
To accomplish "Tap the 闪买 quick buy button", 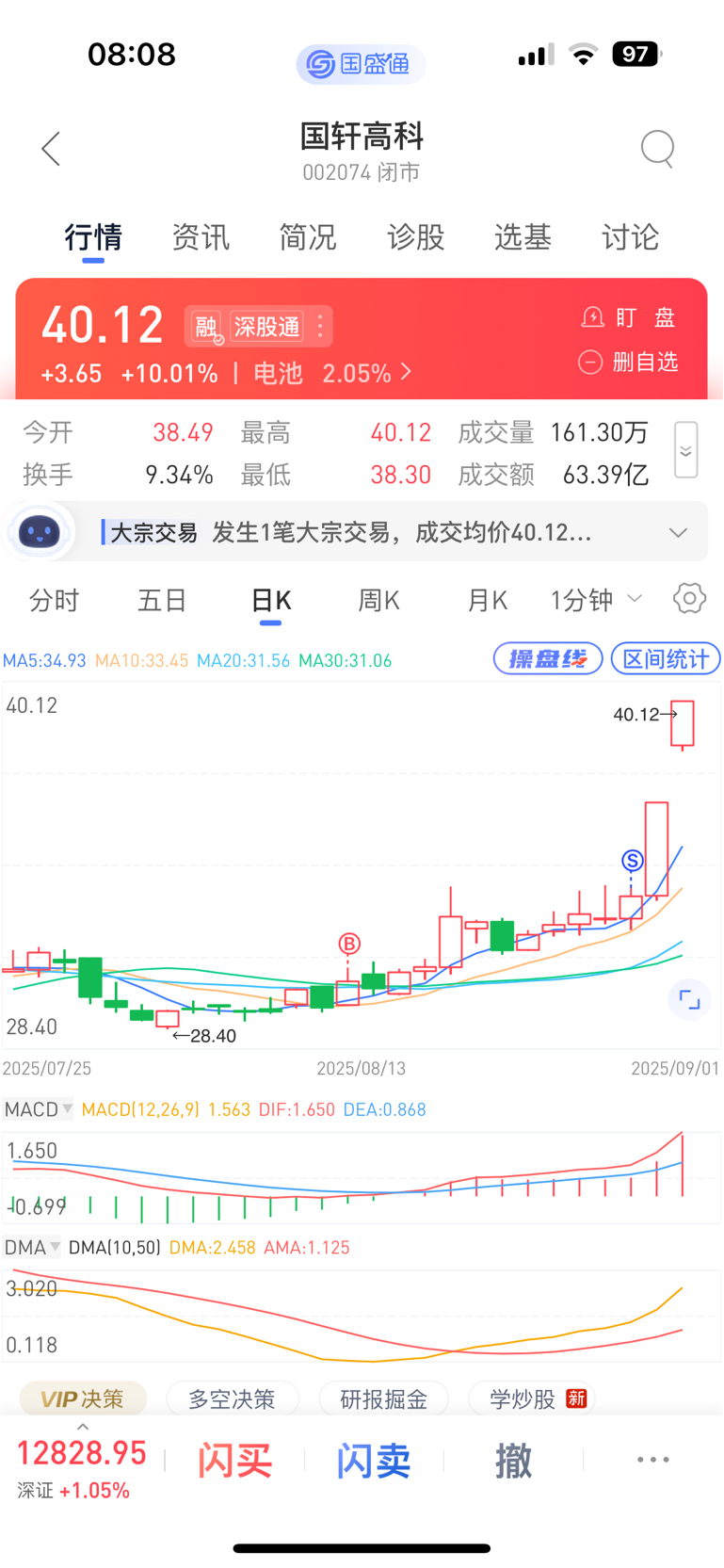I will click(234, 1461).
